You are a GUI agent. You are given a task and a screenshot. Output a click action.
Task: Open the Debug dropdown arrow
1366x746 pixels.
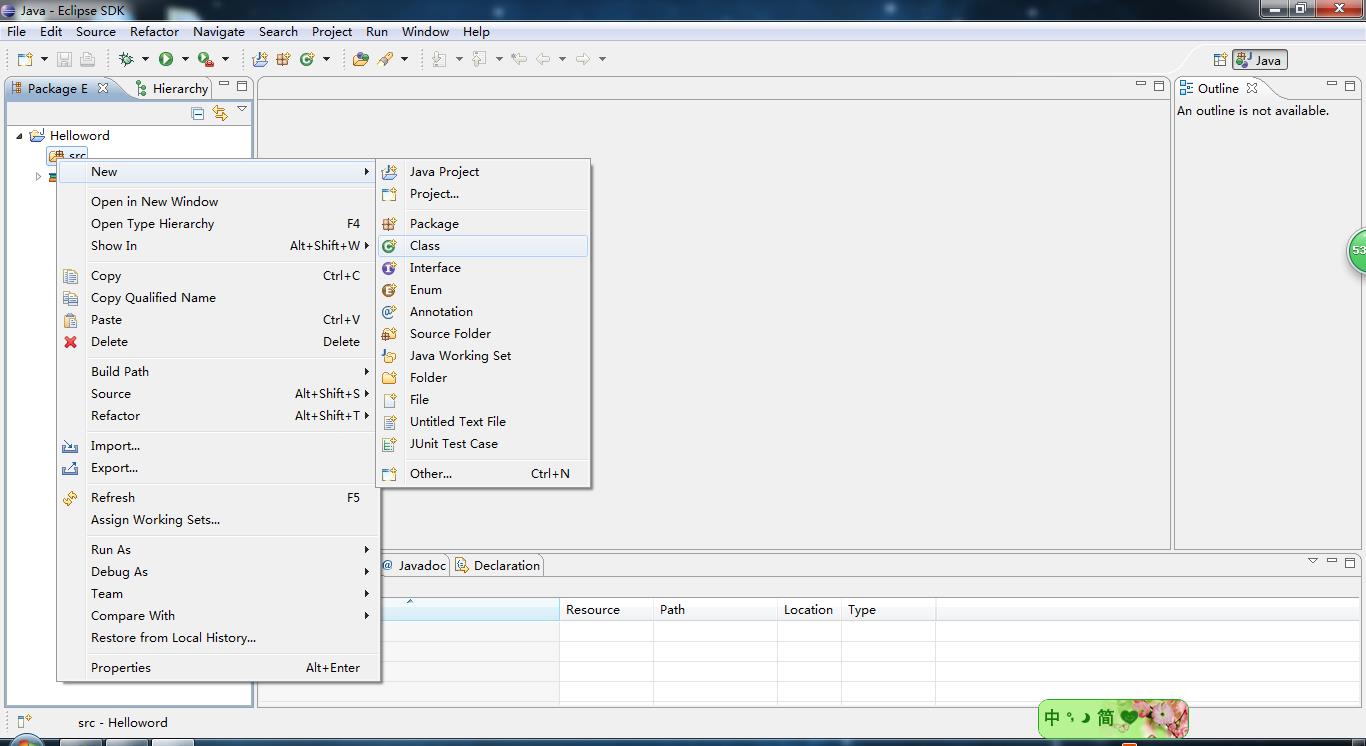pos(145,59)
